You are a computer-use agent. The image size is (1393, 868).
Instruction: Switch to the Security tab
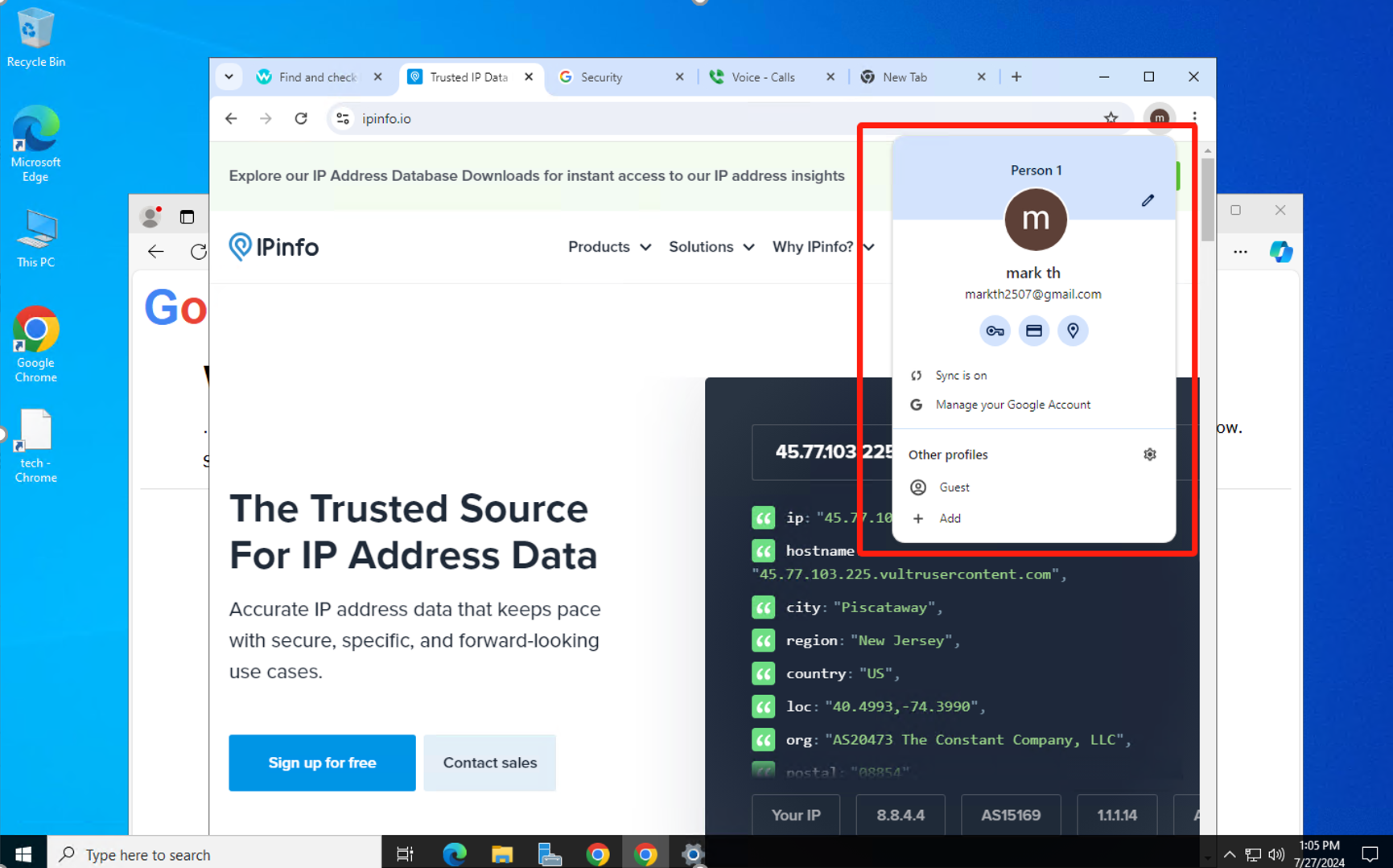[x=621, y=77]
